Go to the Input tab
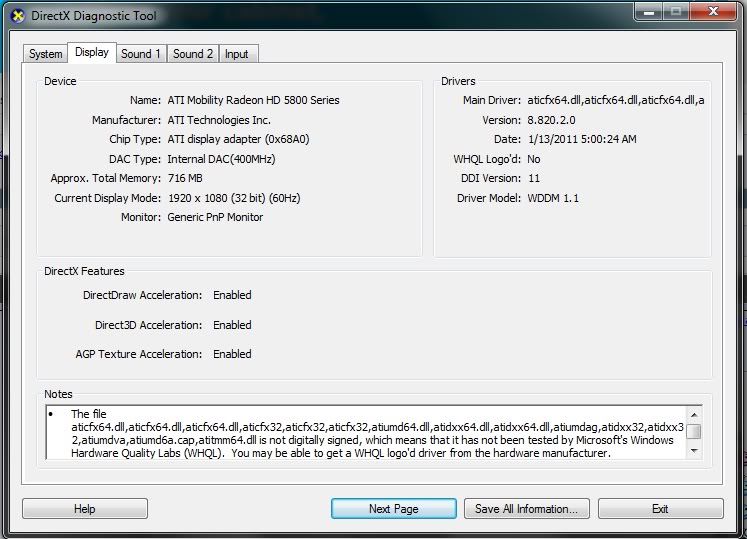The image size is (747, 539). click(x=237, y=54)
